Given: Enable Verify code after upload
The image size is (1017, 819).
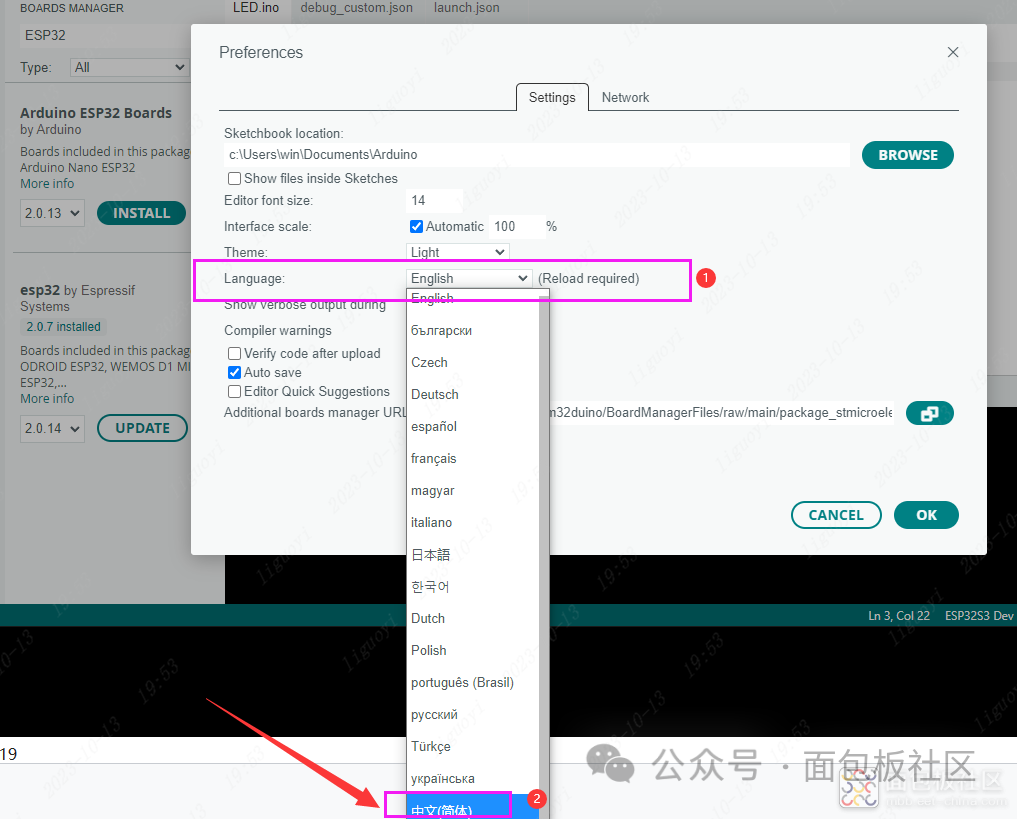Looking at the screenshot, I should pyautogui.click(x=234, y=353).
